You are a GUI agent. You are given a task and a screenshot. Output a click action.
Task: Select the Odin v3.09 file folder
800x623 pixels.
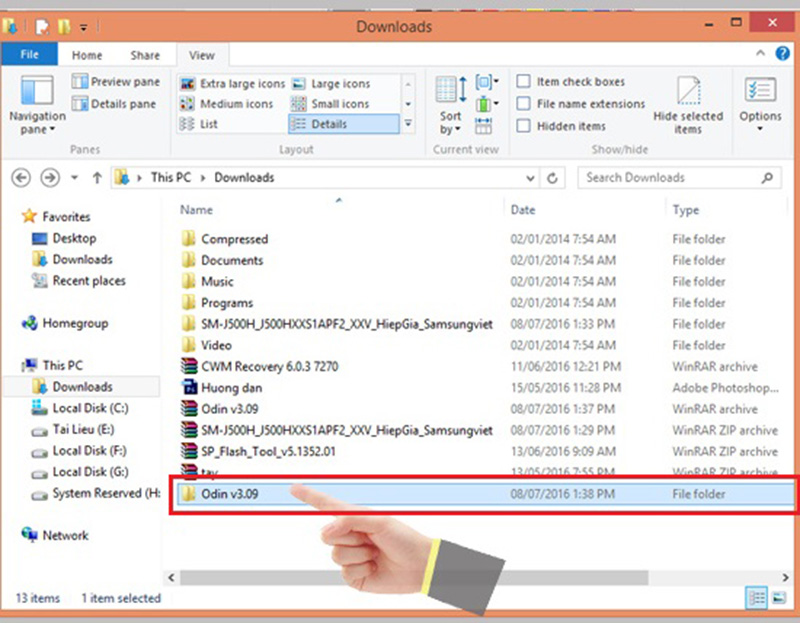click(x=485, y=494)
